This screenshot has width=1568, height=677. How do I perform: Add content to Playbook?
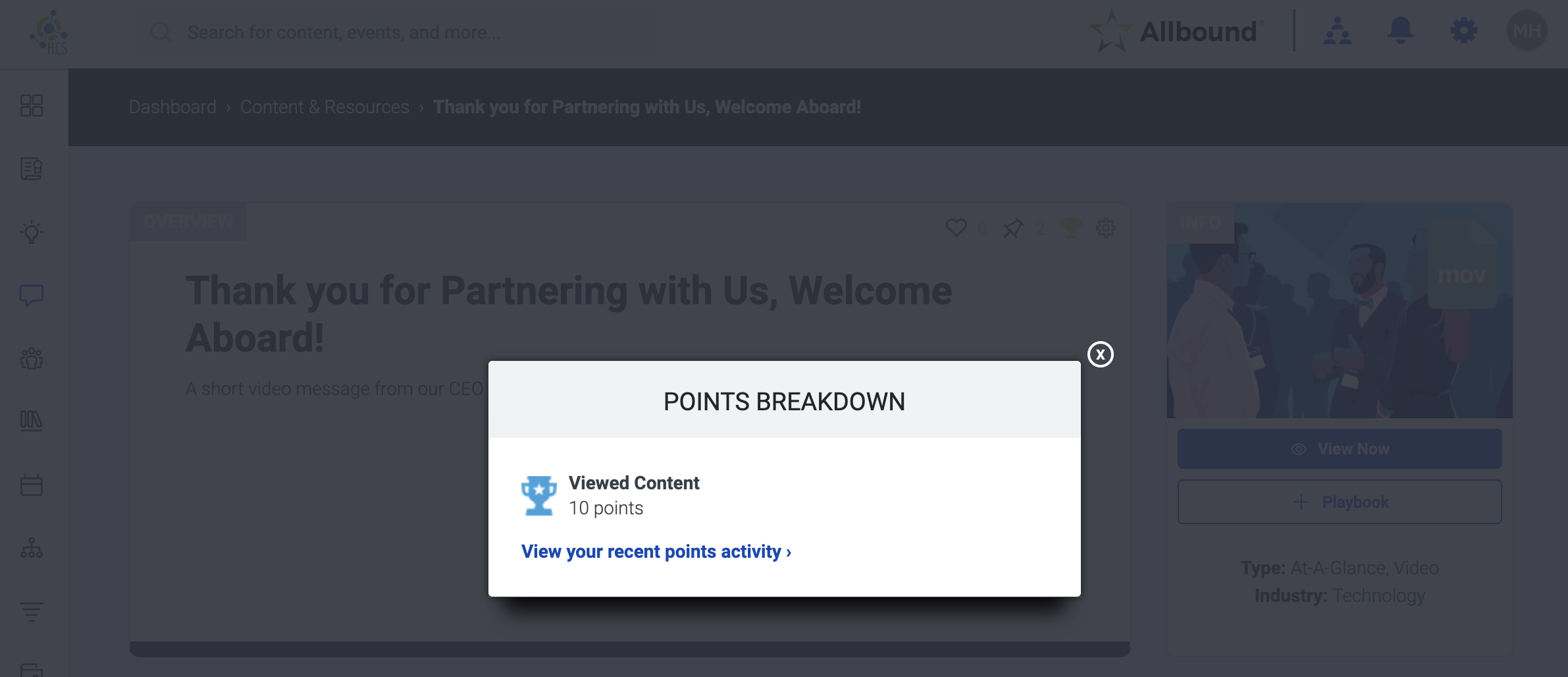point(1340,502)
